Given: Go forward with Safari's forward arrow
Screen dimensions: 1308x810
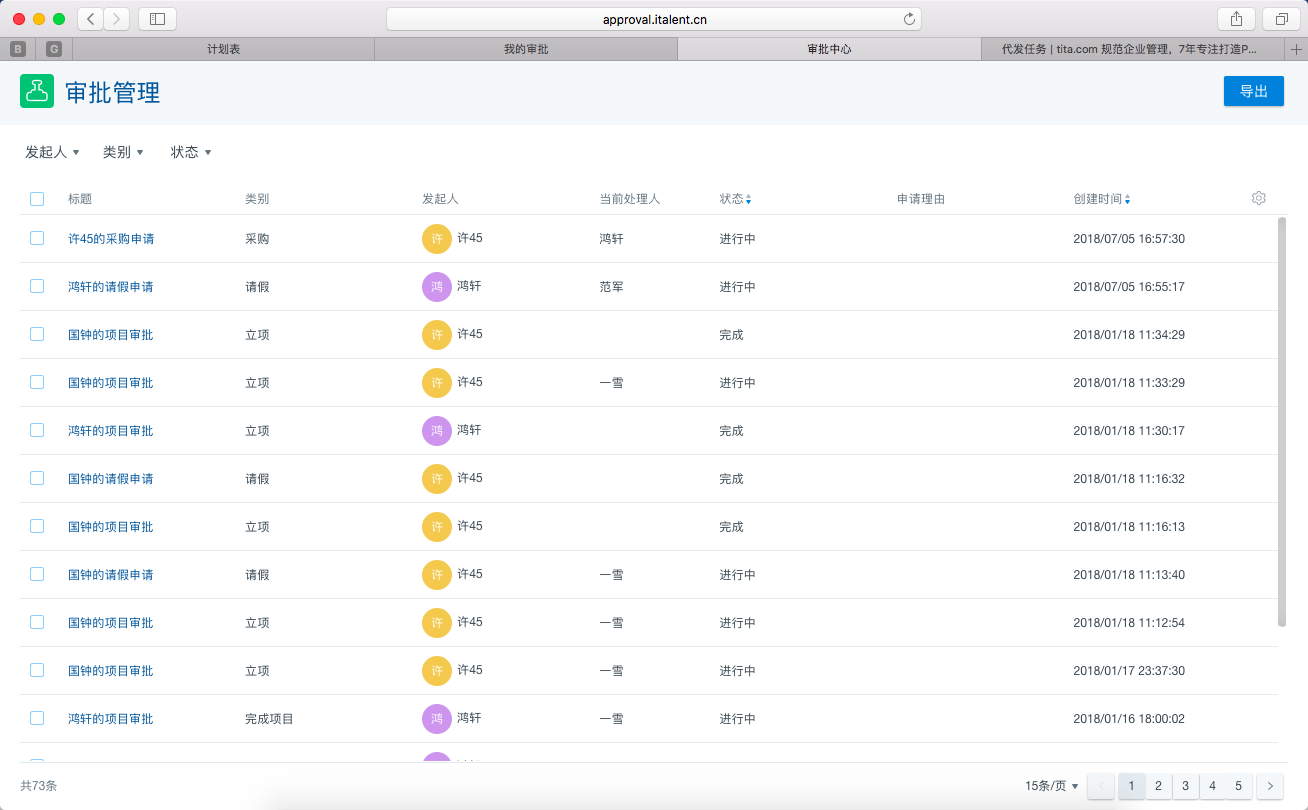Looking at the screenshot, I should tap(117, 18).
